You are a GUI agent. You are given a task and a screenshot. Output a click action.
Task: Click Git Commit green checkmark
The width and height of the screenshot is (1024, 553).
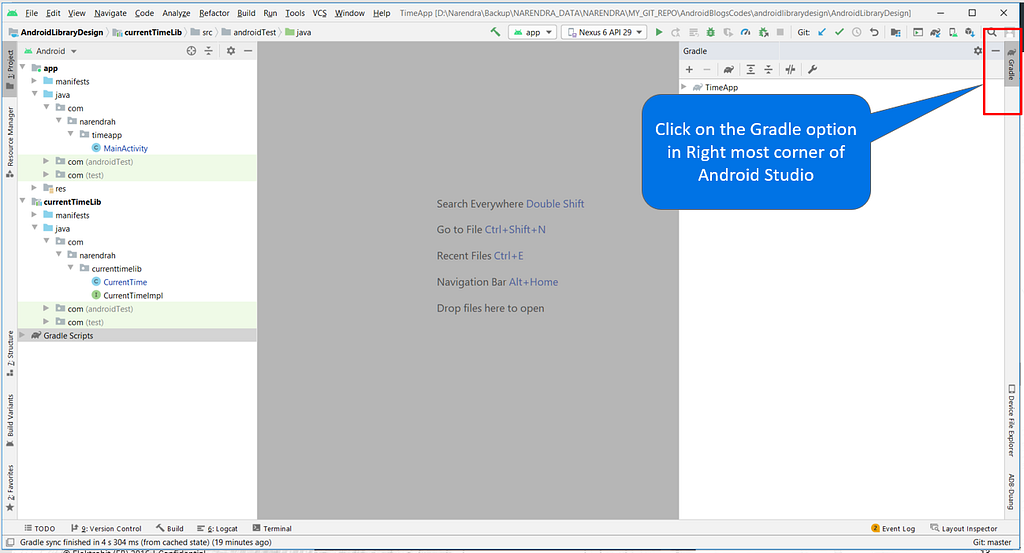point(839,32)
